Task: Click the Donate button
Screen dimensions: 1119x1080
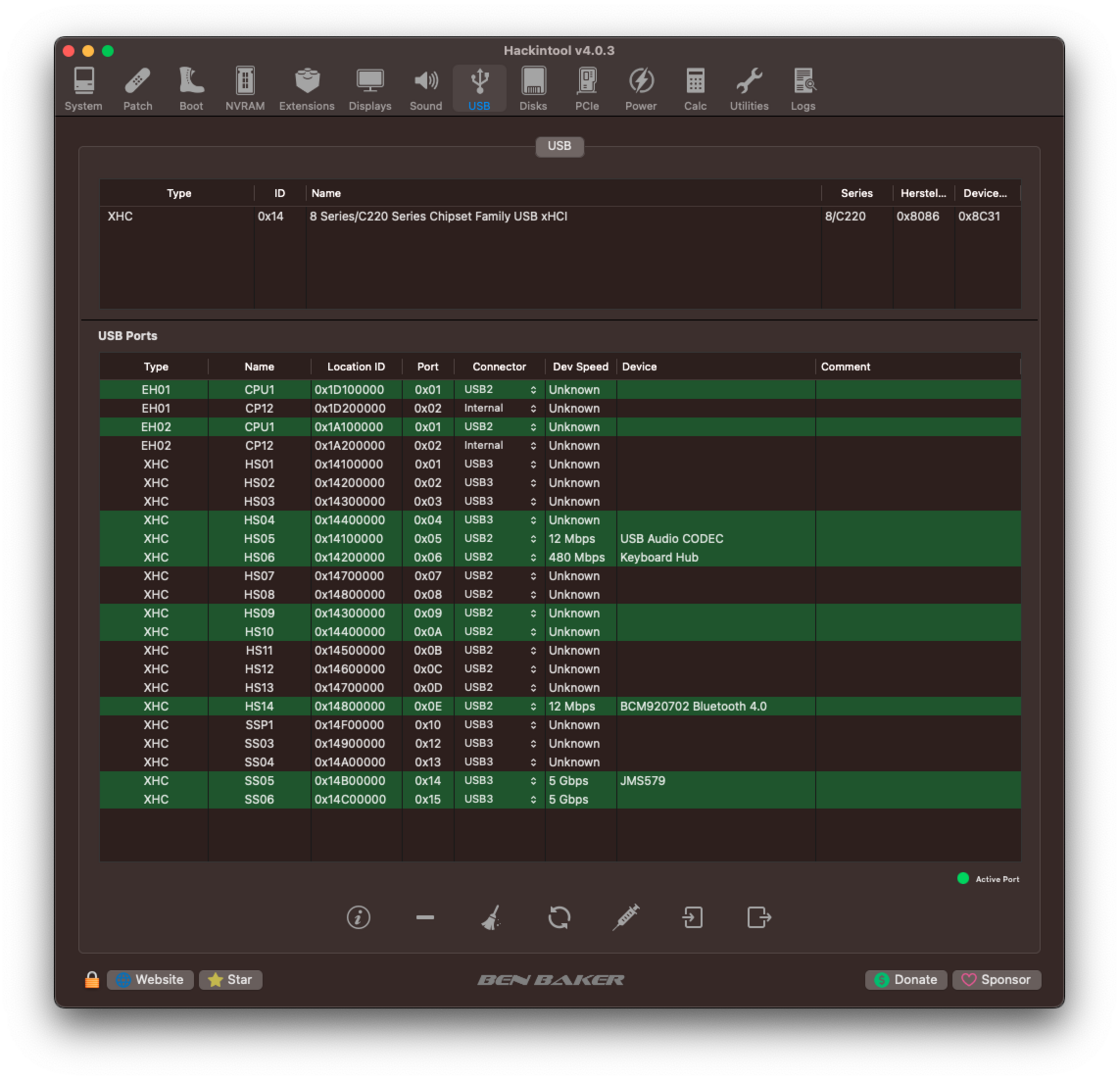Action: coord(906,980)
